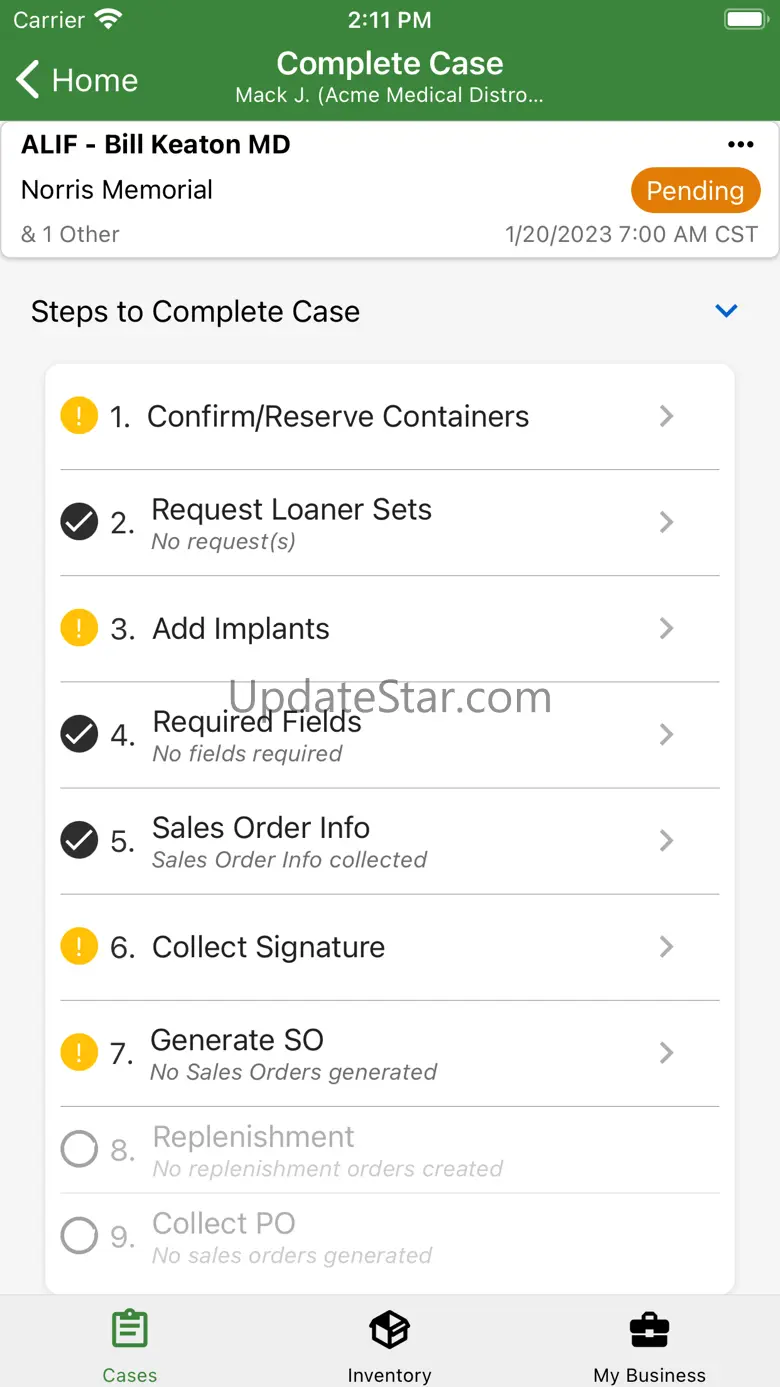Click the orange Pending status badge

(x=695, y=191)
